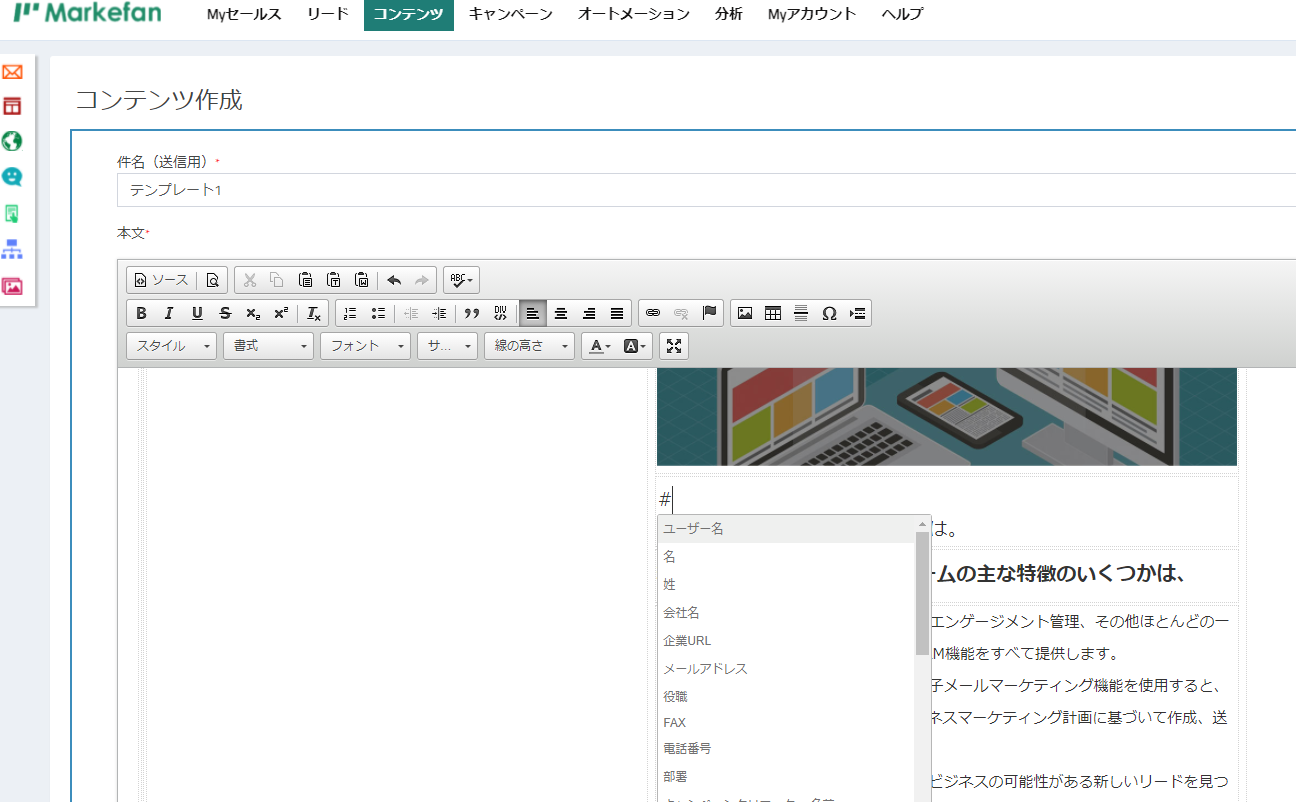This screenshot has width=1296, height=802.
Task: Toggle strikethrough formatting
Action: [225, 313]
